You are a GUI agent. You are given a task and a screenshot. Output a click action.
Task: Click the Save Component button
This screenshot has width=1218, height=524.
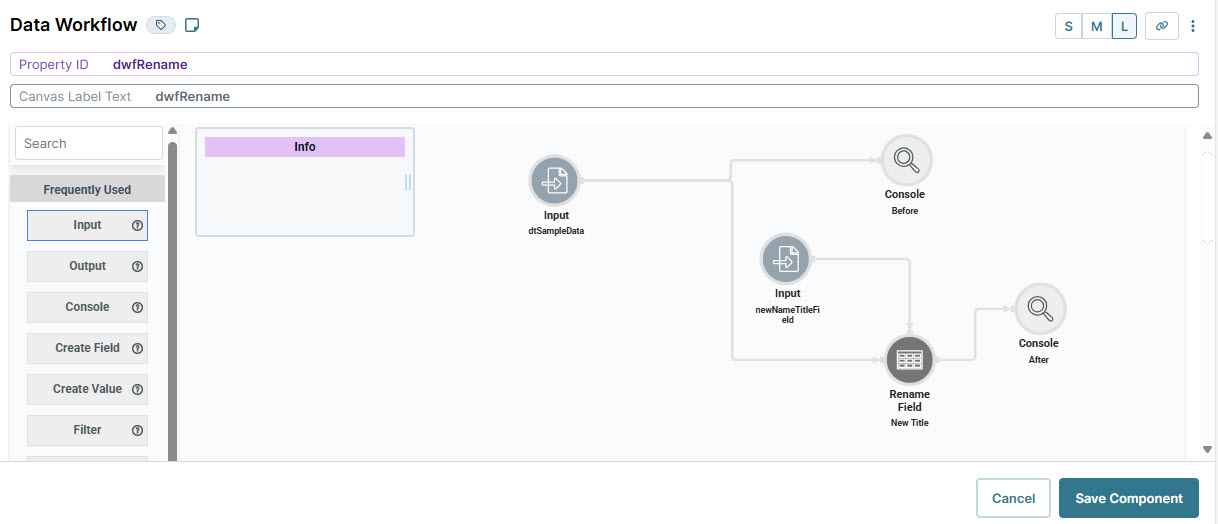click(x=1128, y=498)
